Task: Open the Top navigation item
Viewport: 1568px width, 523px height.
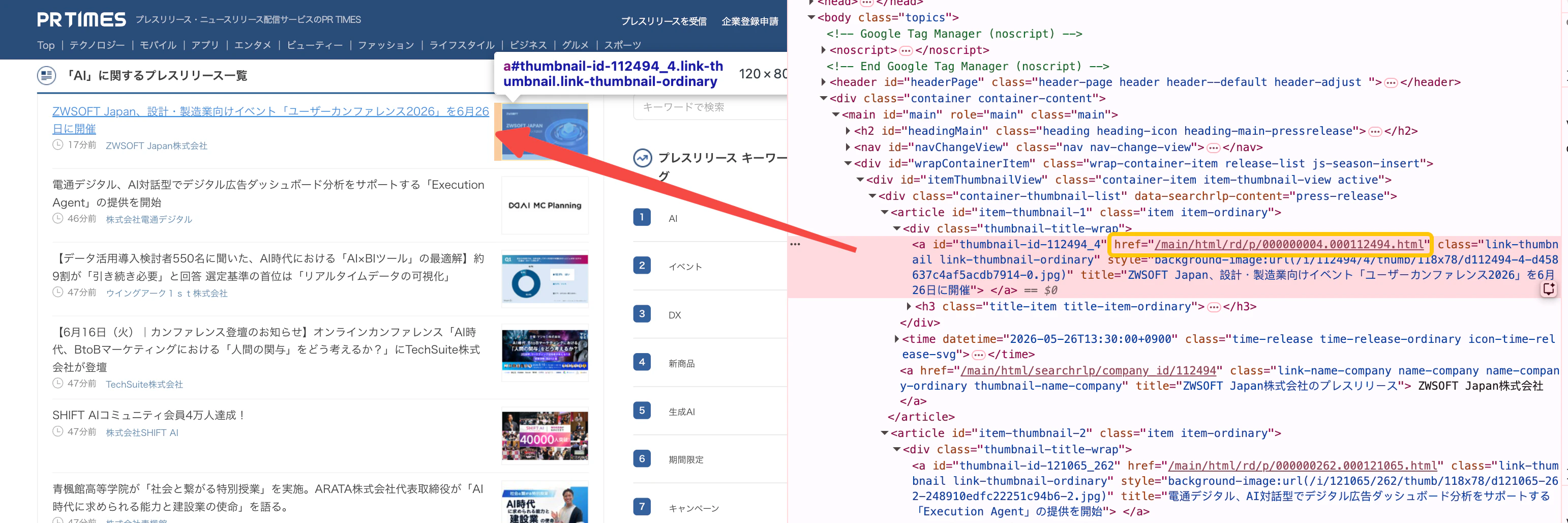Action: pyautogui.click(x=46, y=45)
